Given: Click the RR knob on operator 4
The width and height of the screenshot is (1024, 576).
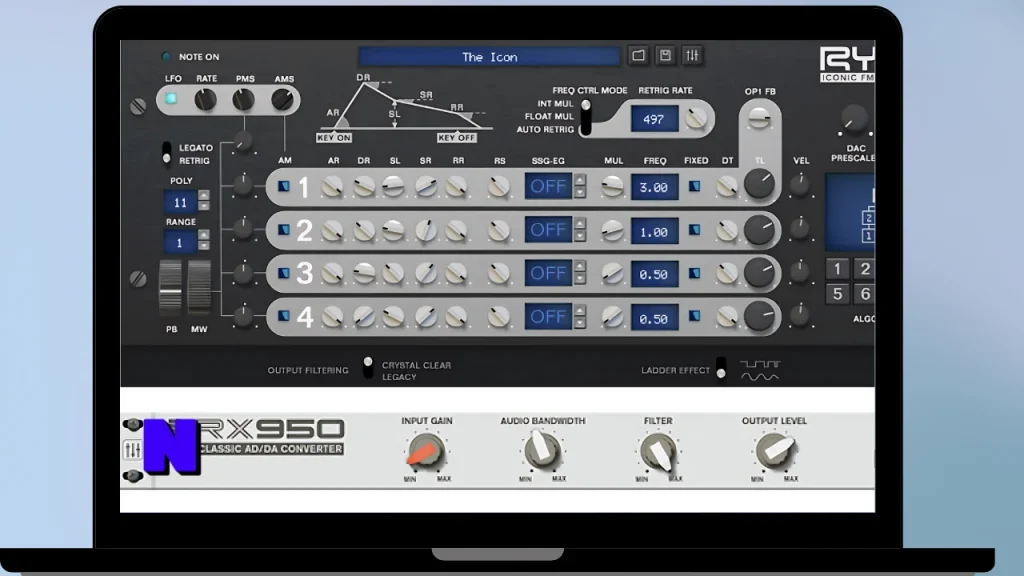Looking at the screenshot, I should tap(456, 317).
